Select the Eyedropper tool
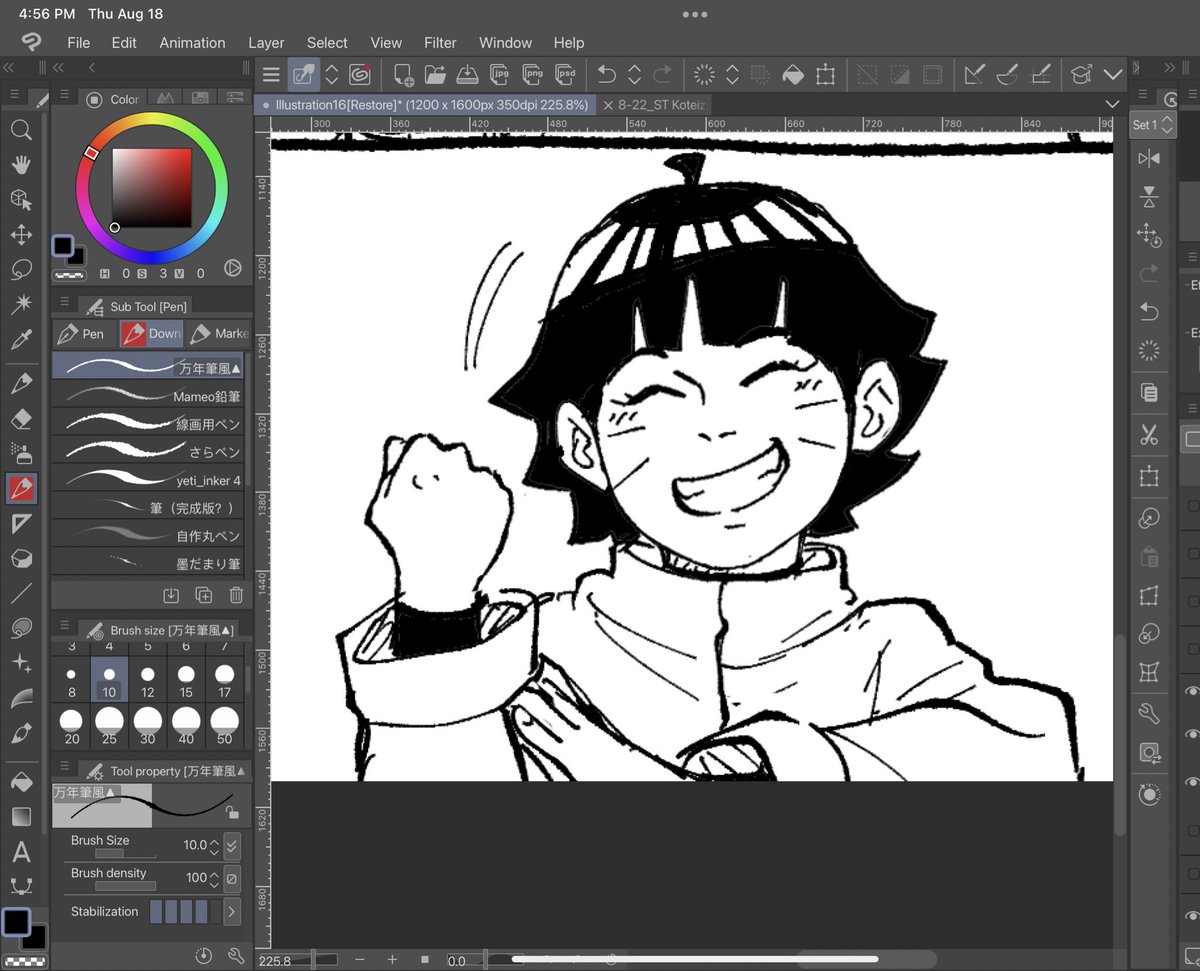1200x971 pixels. click(21, 340)
